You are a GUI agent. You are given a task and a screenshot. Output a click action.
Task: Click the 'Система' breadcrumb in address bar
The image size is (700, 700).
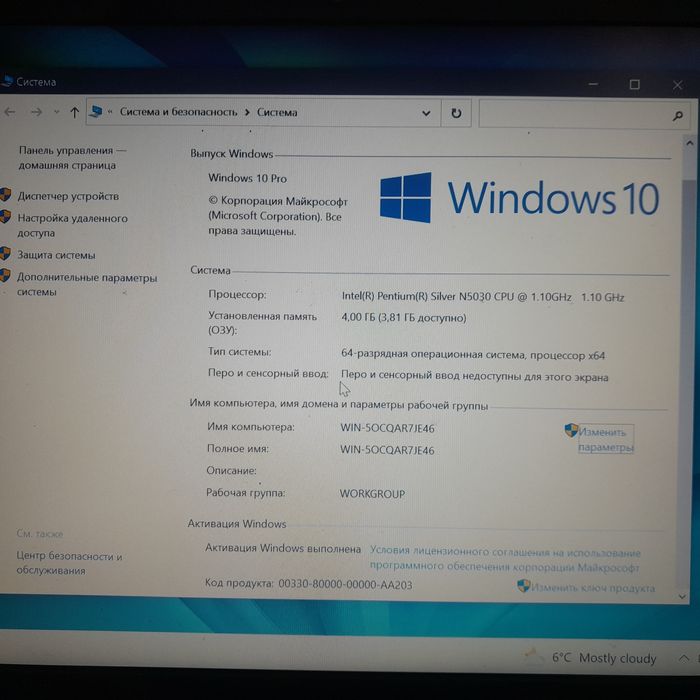pos(277,112)
